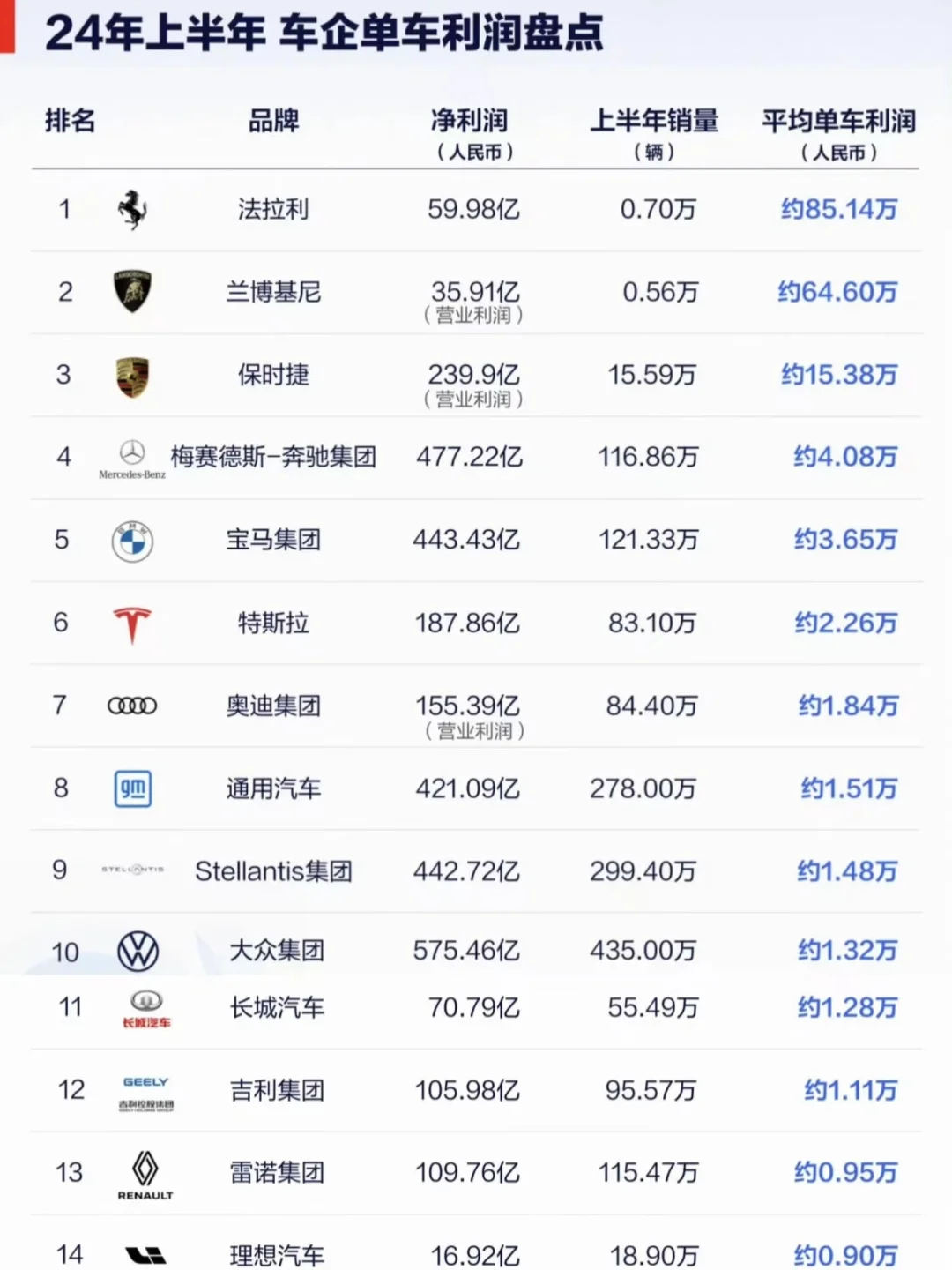This screenshot has height=1270, width=952.
Task: Click the Volkswagen VW logo
Action: 138,952
